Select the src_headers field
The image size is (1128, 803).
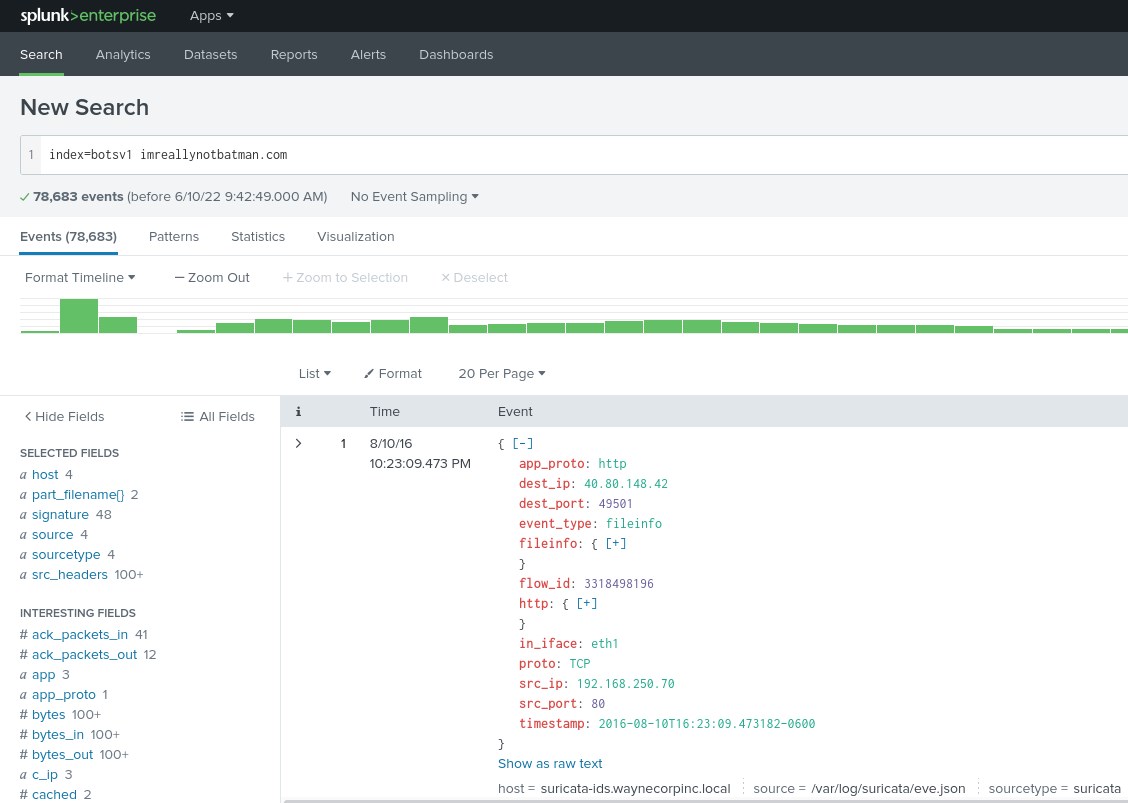[x=70, y=575]
